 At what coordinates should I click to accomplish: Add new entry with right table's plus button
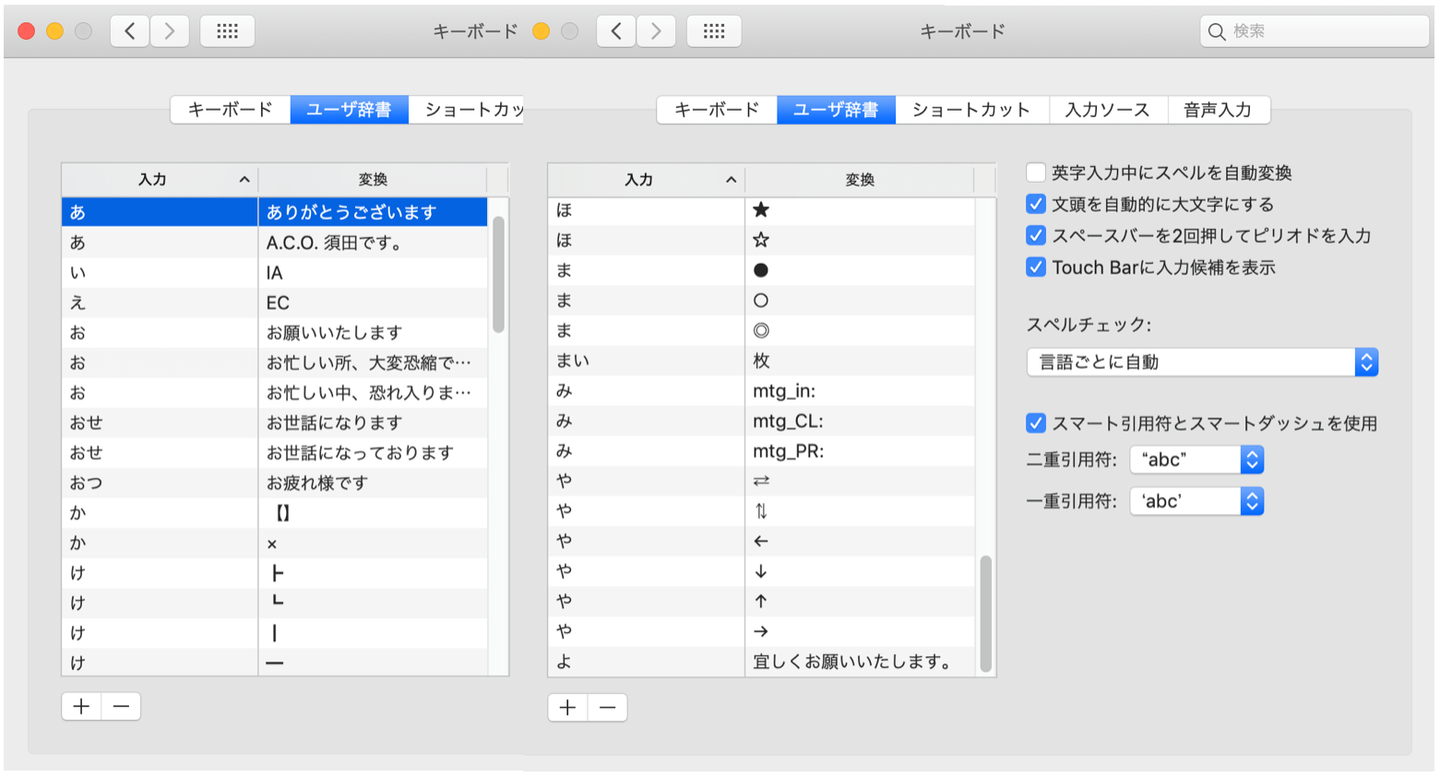tap(568, 707)
